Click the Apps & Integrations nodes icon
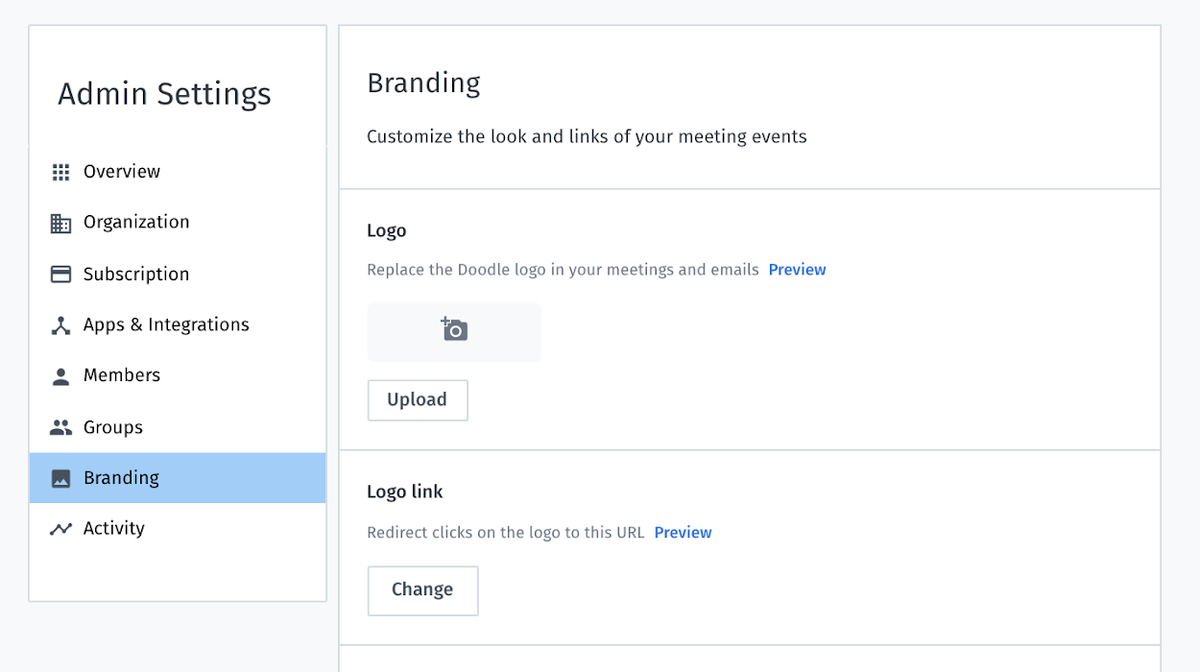Screen dimensions: 1200x672 (x=61, y=325)
